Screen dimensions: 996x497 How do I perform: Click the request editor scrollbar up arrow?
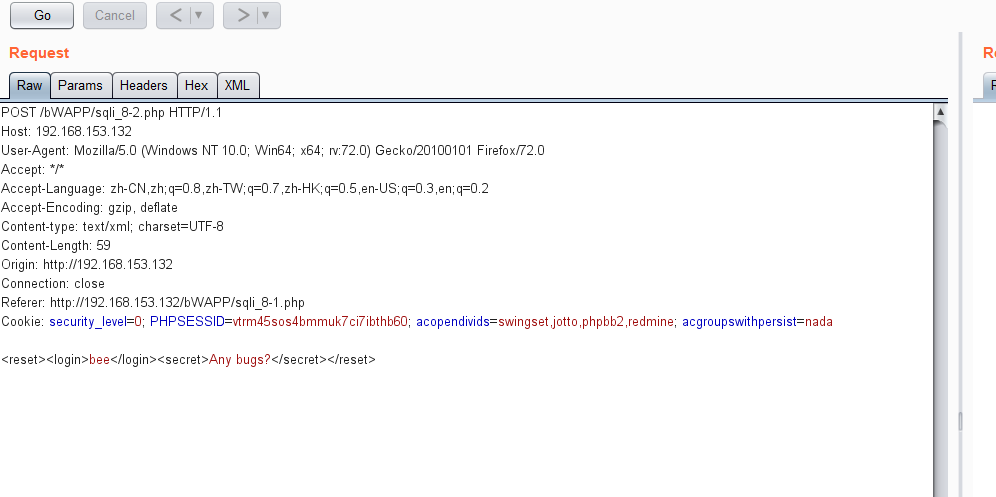(940, 111)
